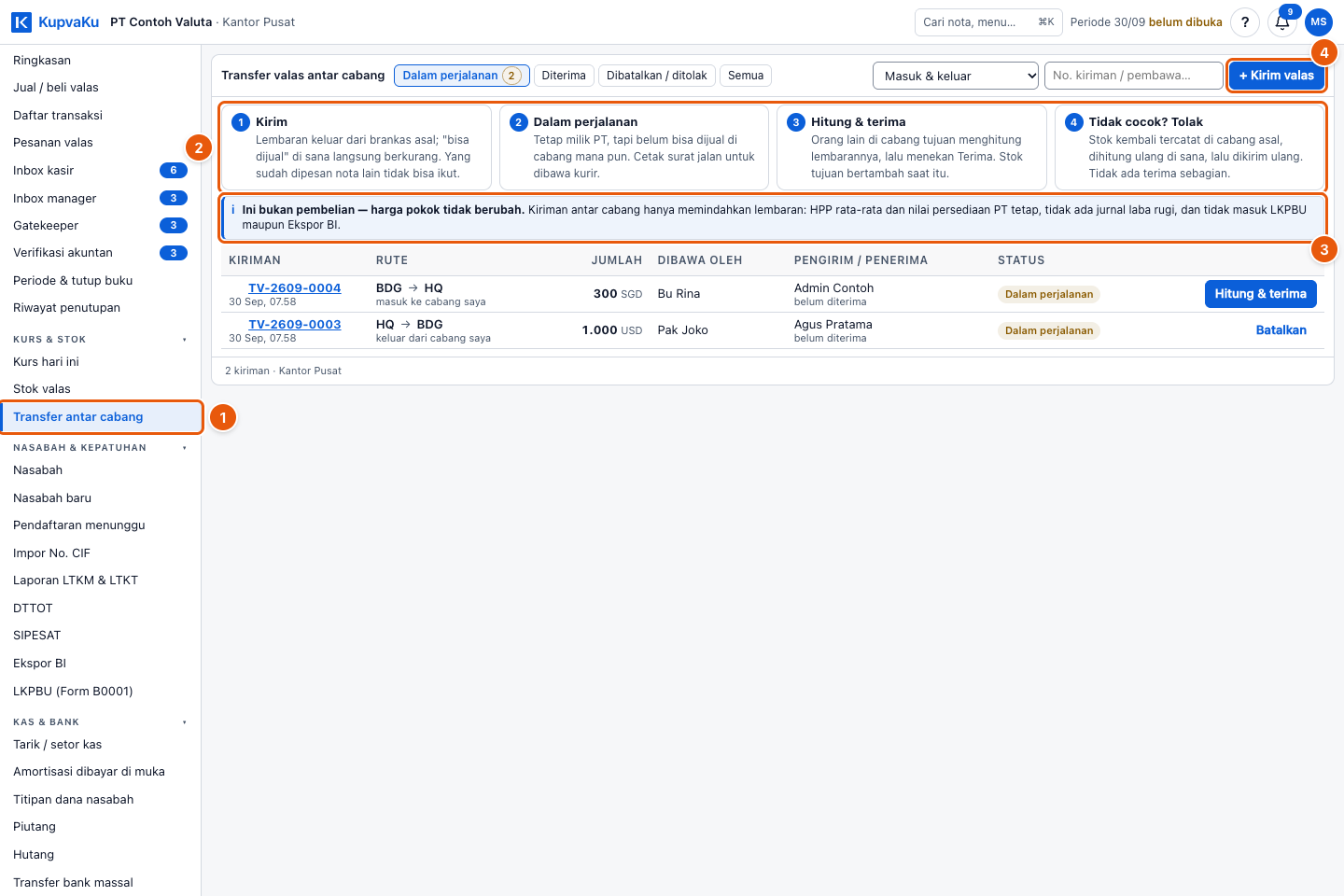Click the + Kirim valas button
Viewport: 1344px width, 896px height.
click(x=1276, y=76)
